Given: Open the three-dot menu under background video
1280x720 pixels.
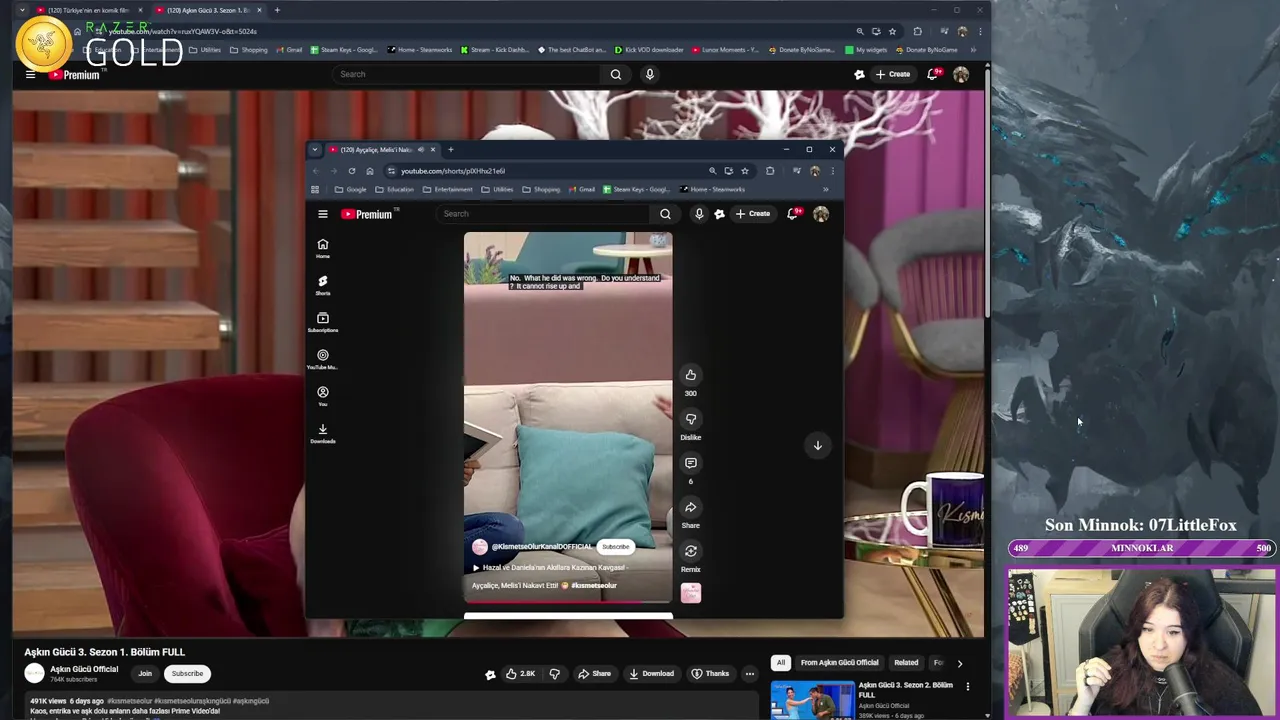Looking at the screenshot, I should coord(749,674).
